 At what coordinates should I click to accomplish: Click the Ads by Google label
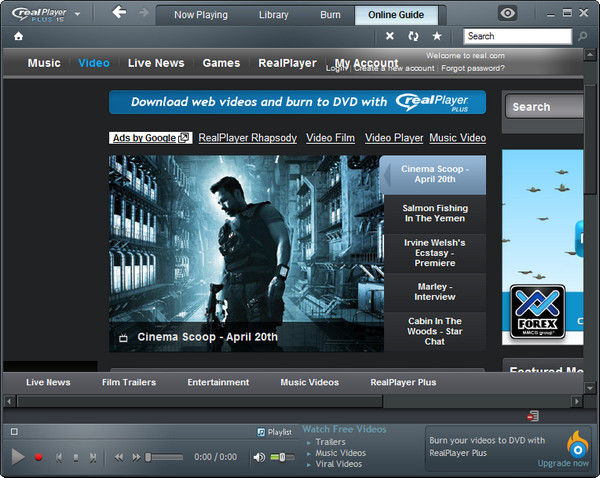click(x=150, y=138)
